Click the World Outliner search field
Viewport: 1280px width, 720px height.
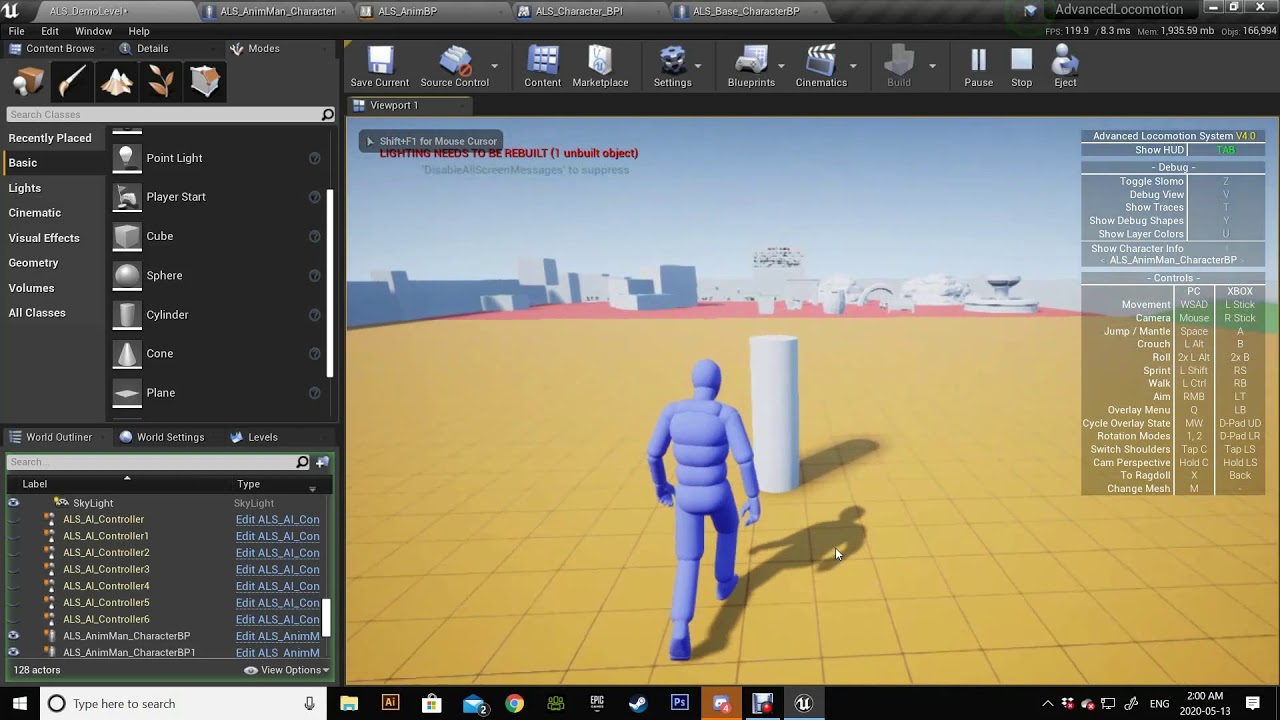coord(158,462)
